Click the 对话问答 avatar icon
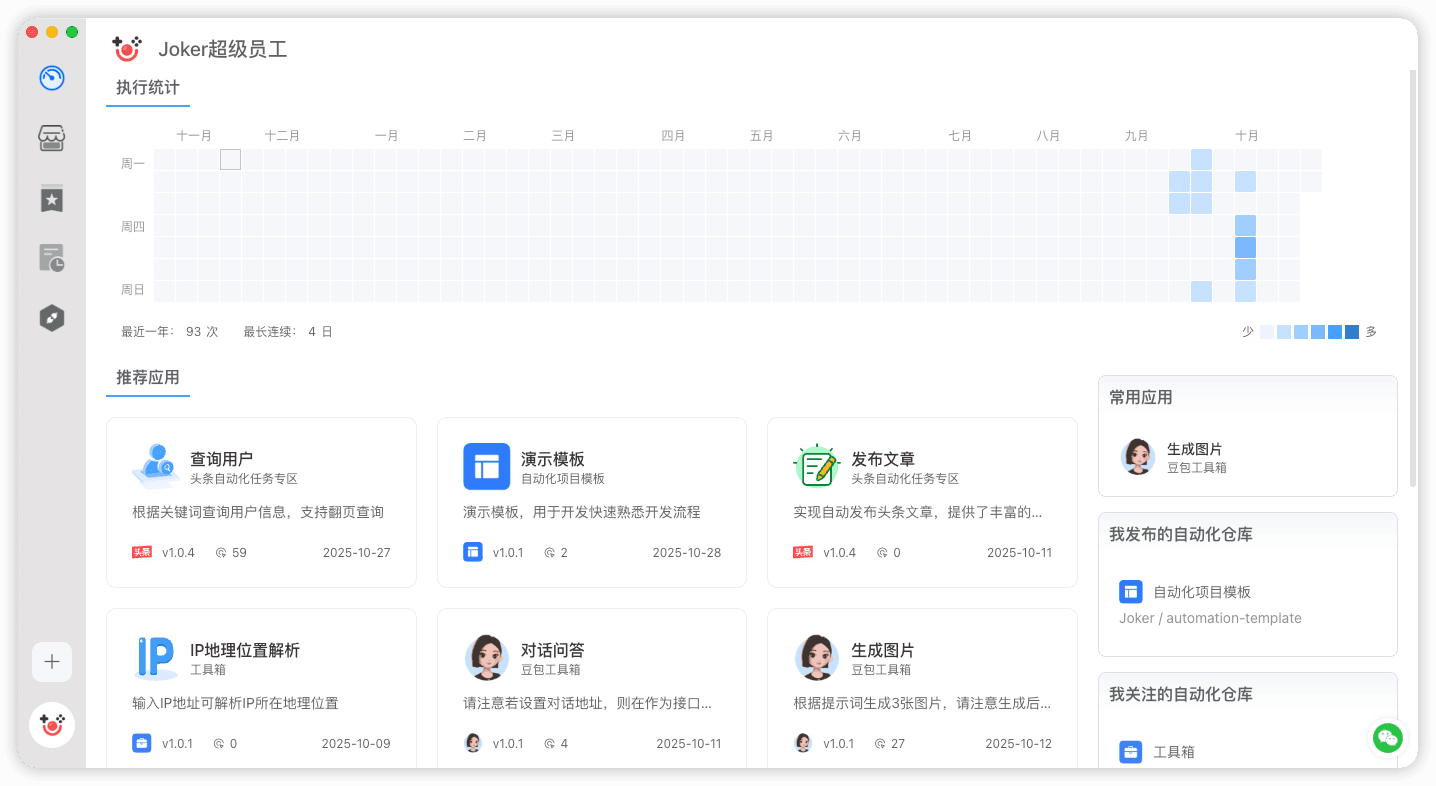Image resolution: width=1436 pixels, height=786 pixels. [487, 657]
